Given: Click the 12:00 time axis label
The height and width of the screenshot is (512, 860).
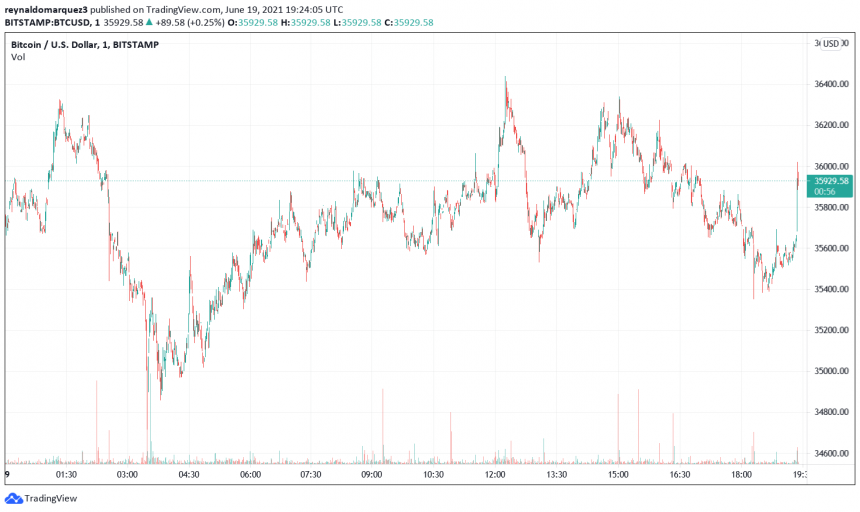Looking at the screenshot, I should (x=495, y=475).
